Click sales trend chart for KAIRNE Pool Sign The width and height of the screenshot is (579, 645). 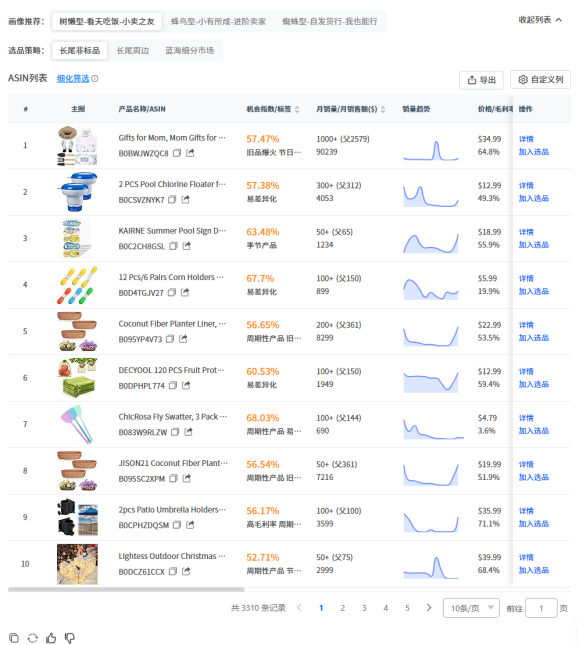pyautogui.click(x=431, y=243)
